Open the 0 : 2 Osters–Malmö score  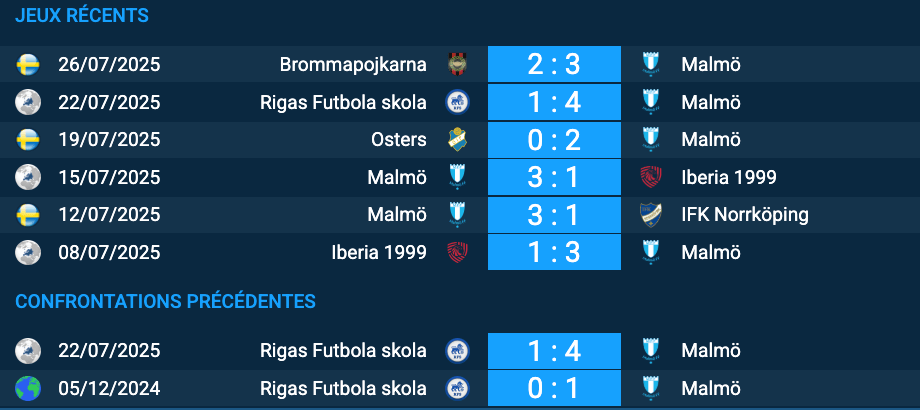click(x=554, y=140)
